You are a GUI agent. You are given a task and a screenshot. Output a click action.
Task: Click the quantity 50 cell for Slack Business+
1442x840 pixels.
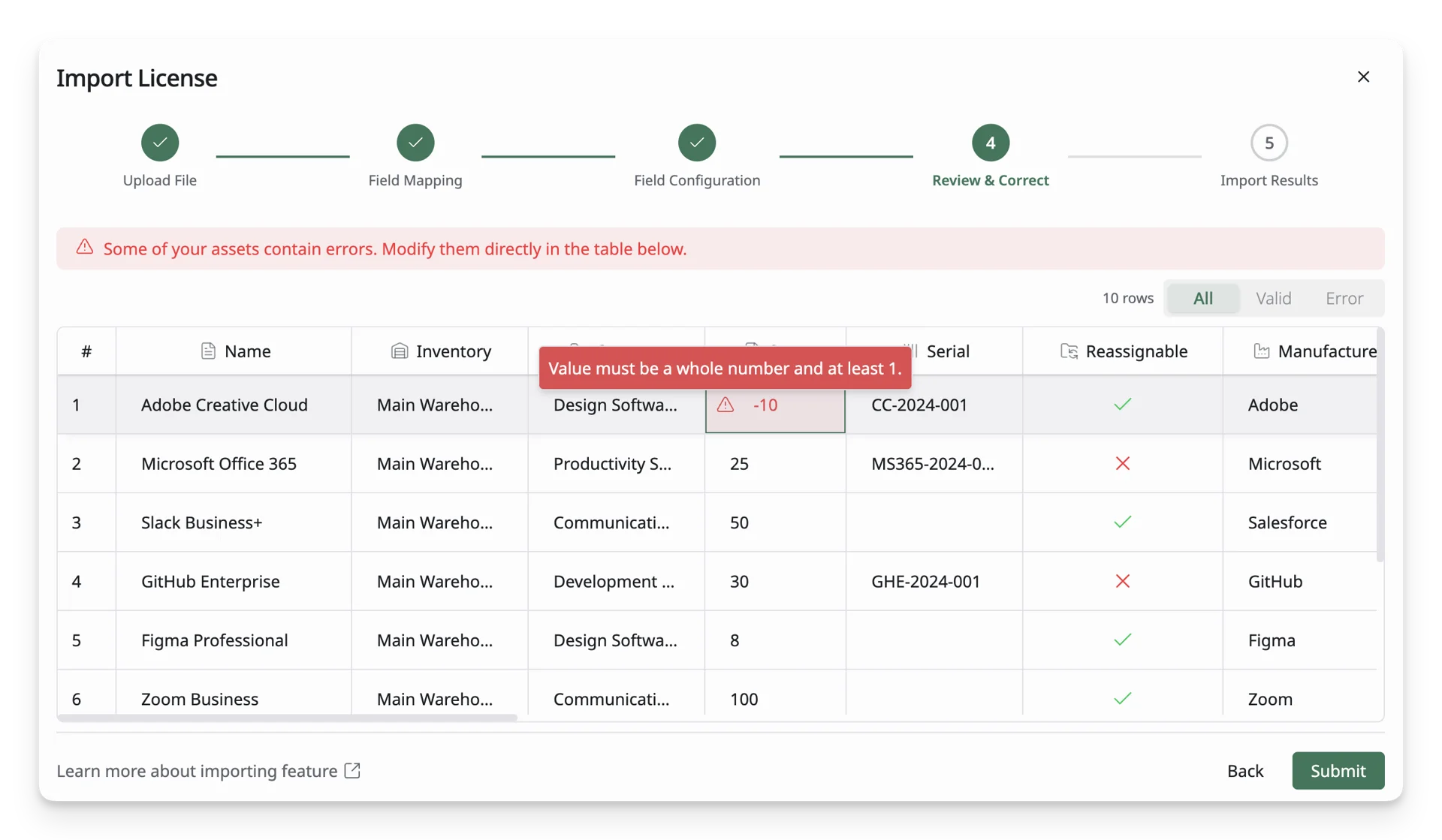(775, 522)
